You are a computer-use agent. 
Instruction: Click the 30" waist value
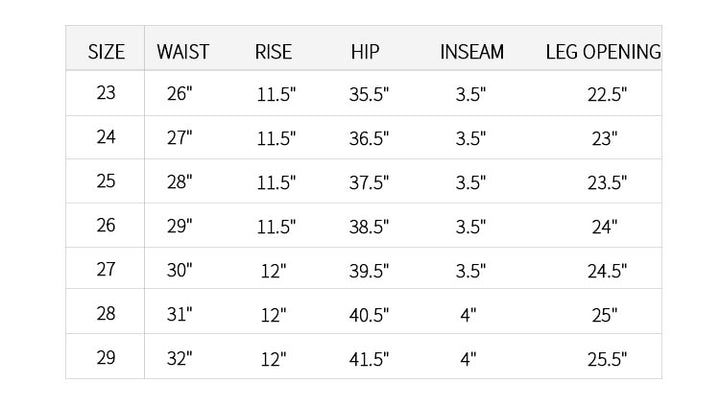pyautogui.click(x=180, y=271)
